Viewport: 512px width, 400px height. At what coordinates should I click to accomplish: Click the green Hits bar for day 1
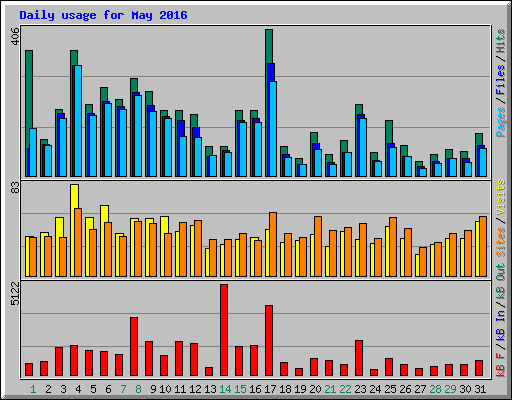tap(29, 90)
